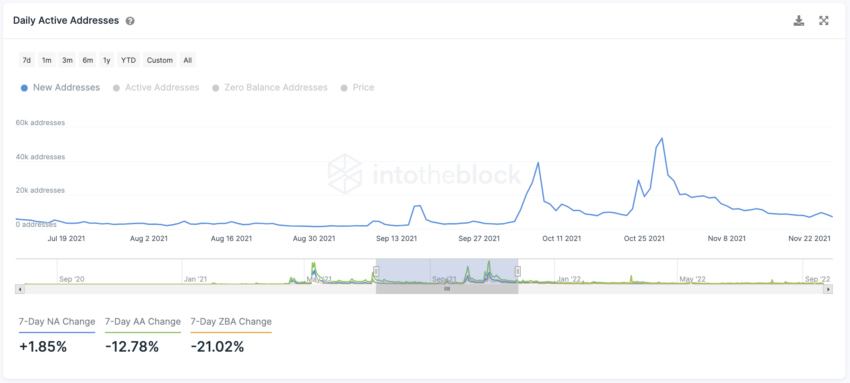Click the right navigator range handle
The width and height of the screenshot is (850, 383).
(518, 271)
